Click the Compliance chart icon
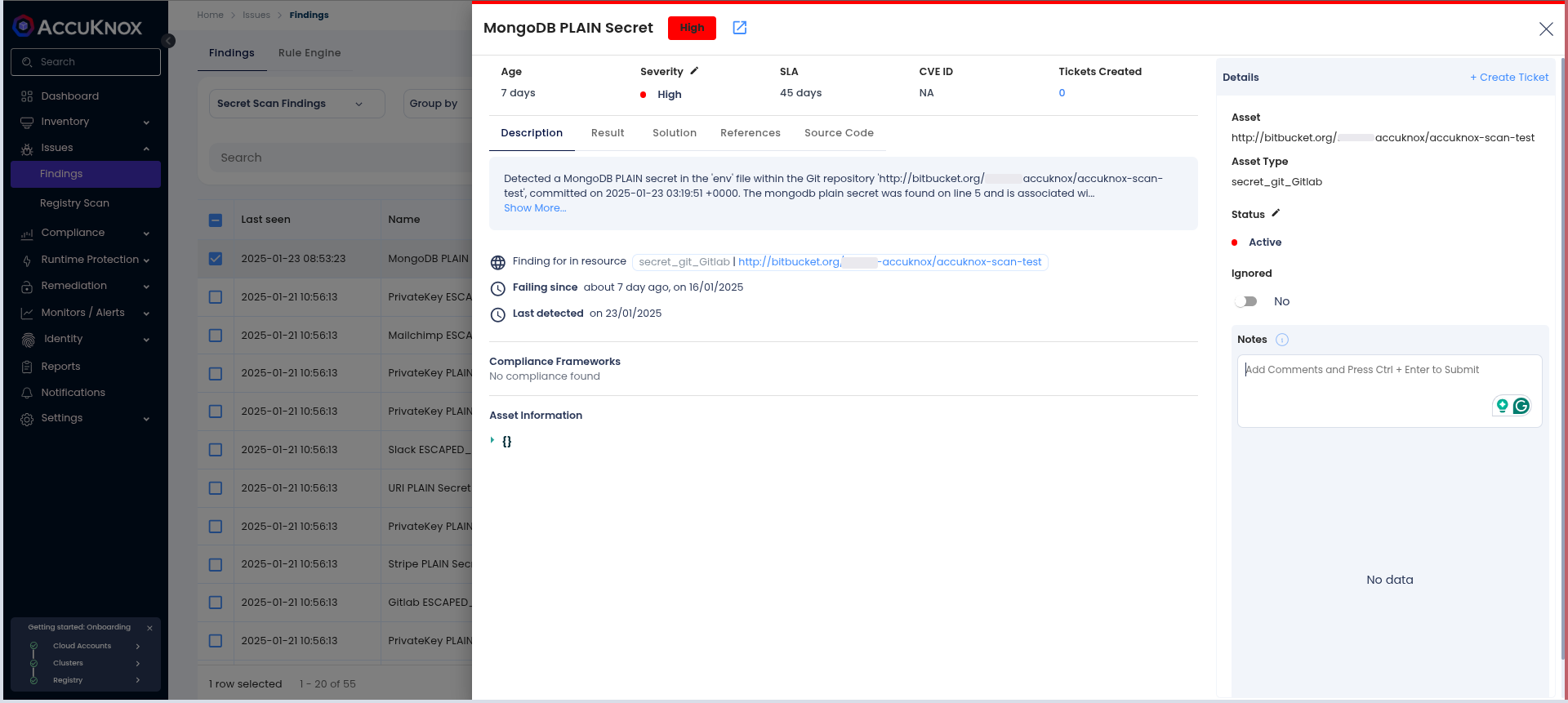 [27, 234]
